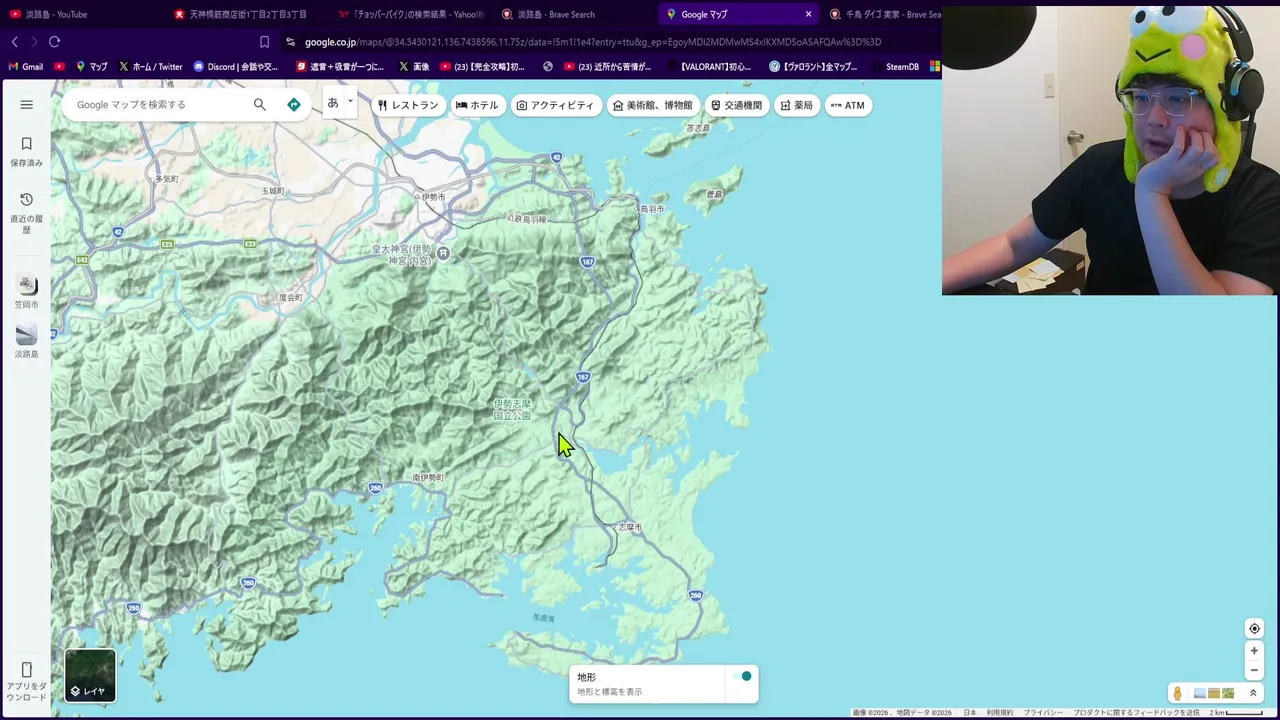Click the site settings icon in address bar
Viewport: 1280px width, 720px height.
click(x=290, y=42)
